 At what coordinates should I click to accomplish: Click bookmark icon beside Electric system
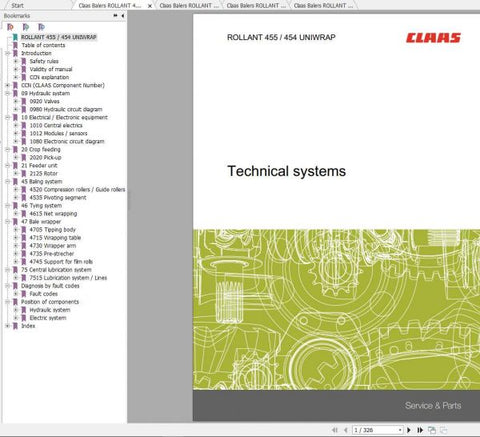[24, 318]
